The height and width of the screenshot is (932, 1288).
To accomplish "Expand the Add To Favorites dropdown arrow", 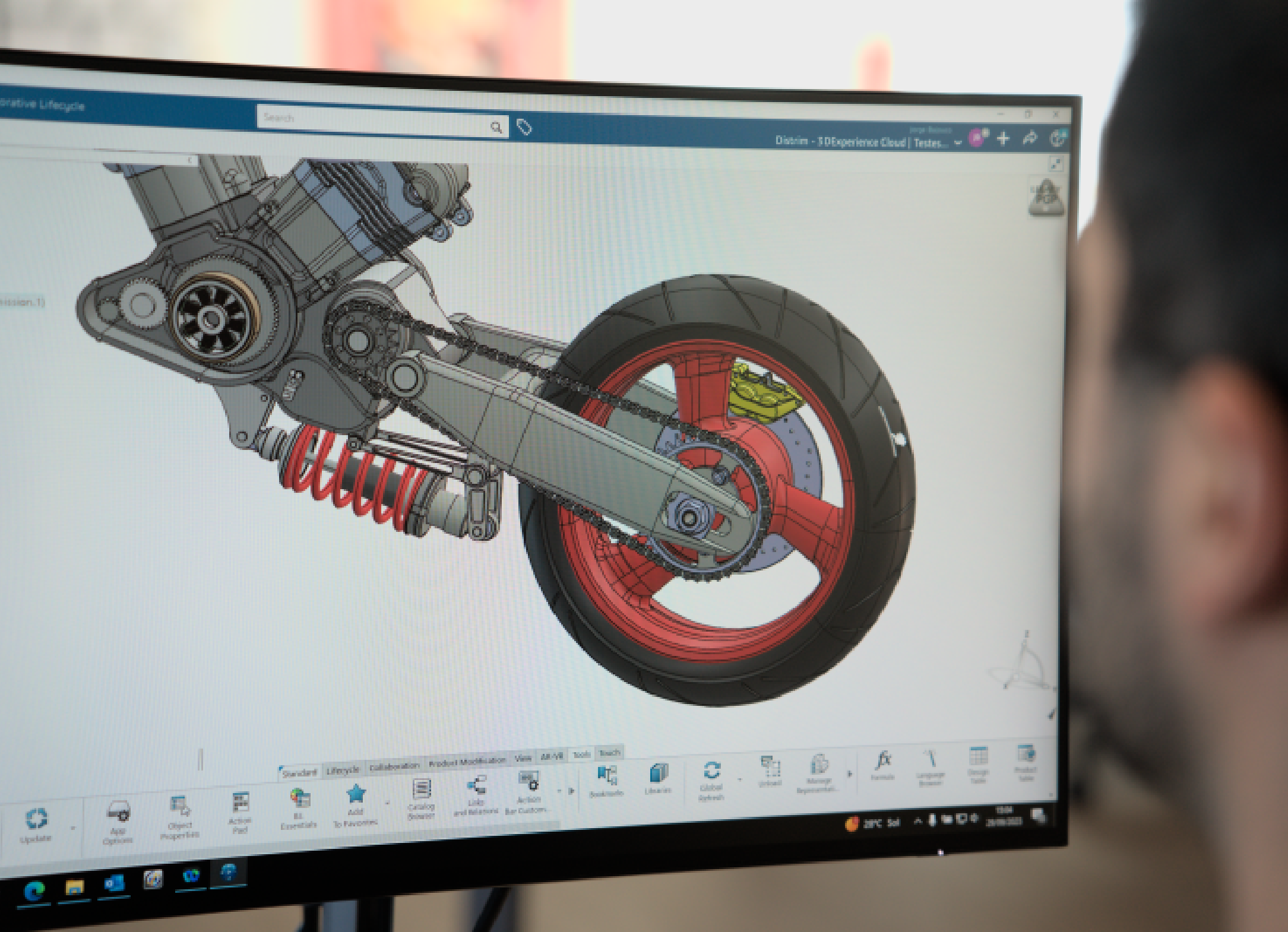I will [387, 803].
